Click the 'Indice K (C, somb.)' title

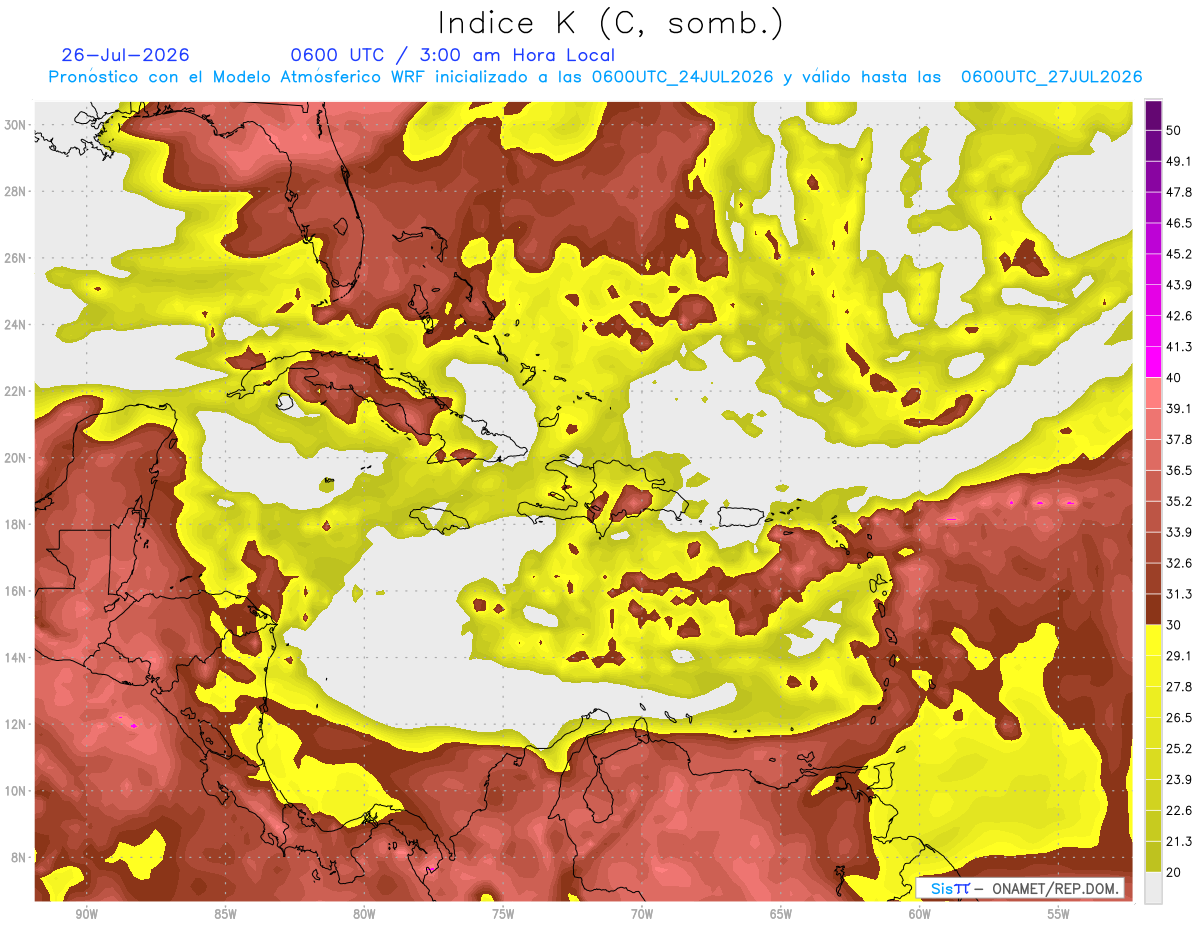tap(610, 23)
